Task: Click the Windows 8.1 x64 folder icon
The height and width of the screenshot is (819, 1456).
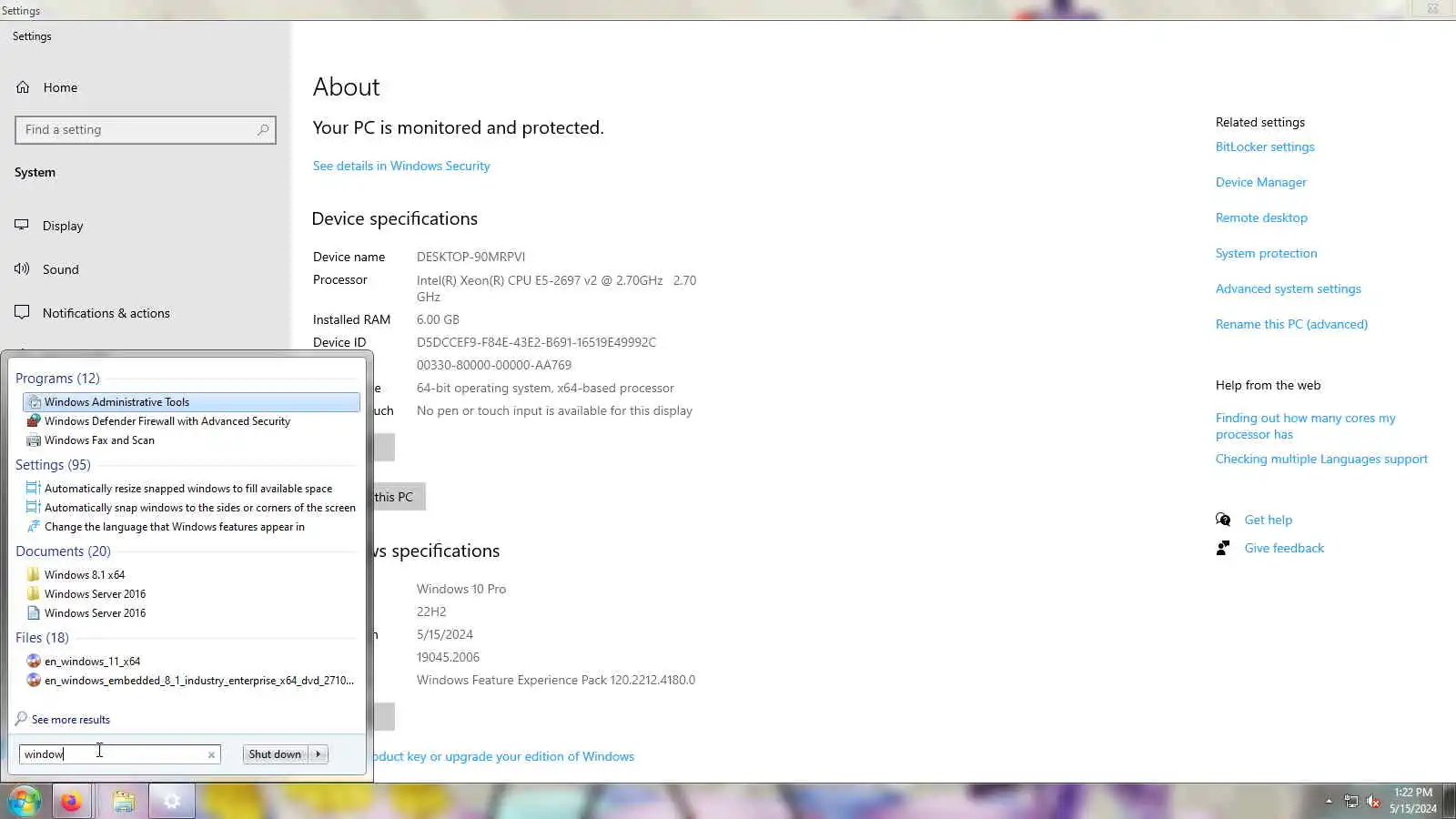Action: click(34, 575)
